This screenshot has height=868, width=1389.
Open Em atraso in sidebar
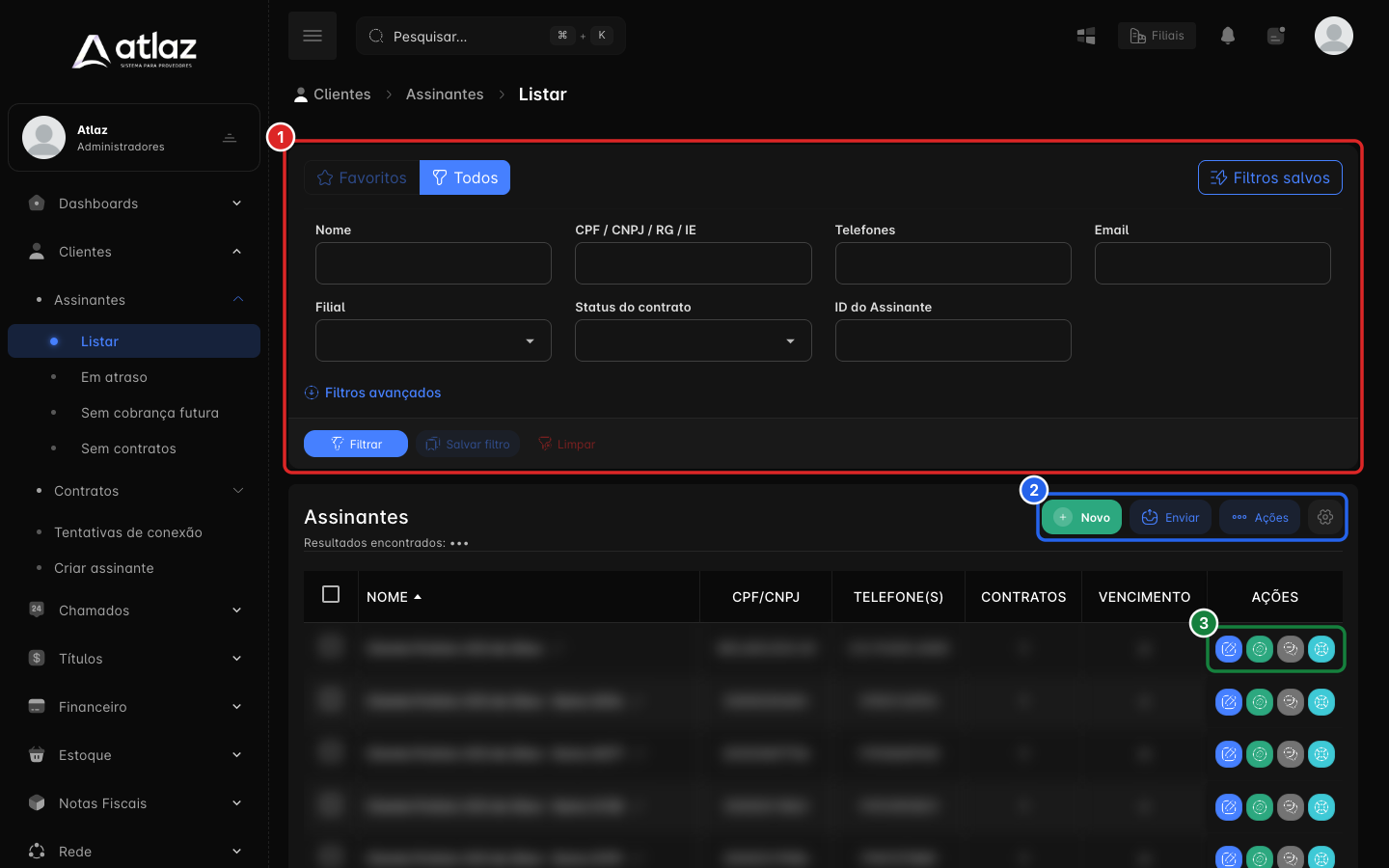114,377
